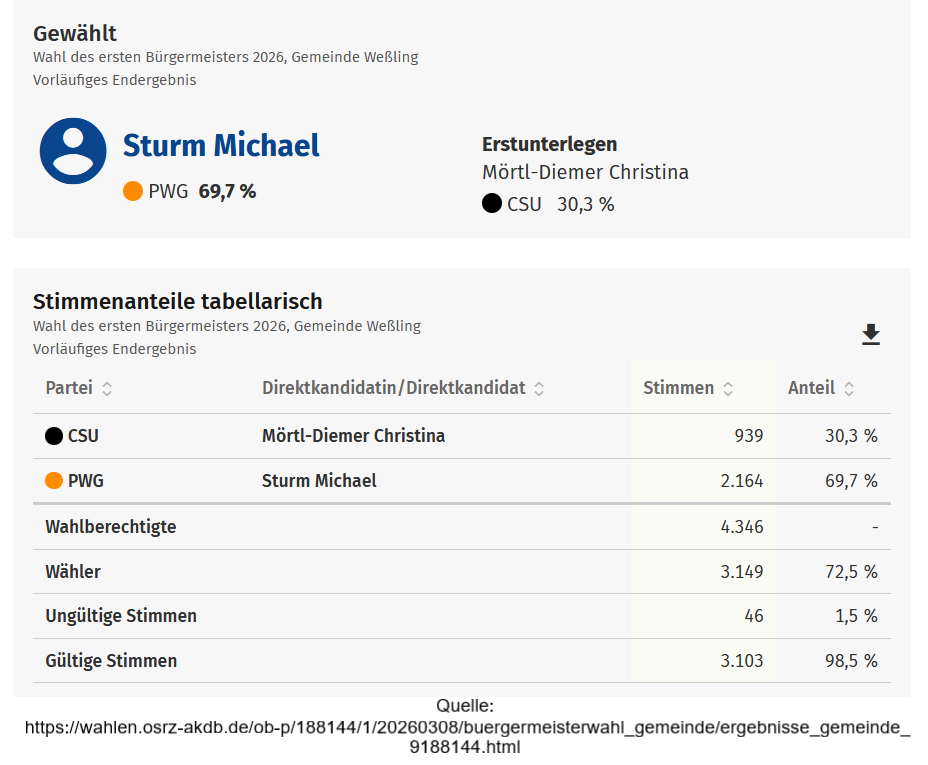
Task: Select the profile avatar of Sturm Michael
Action: coord(72,150)
